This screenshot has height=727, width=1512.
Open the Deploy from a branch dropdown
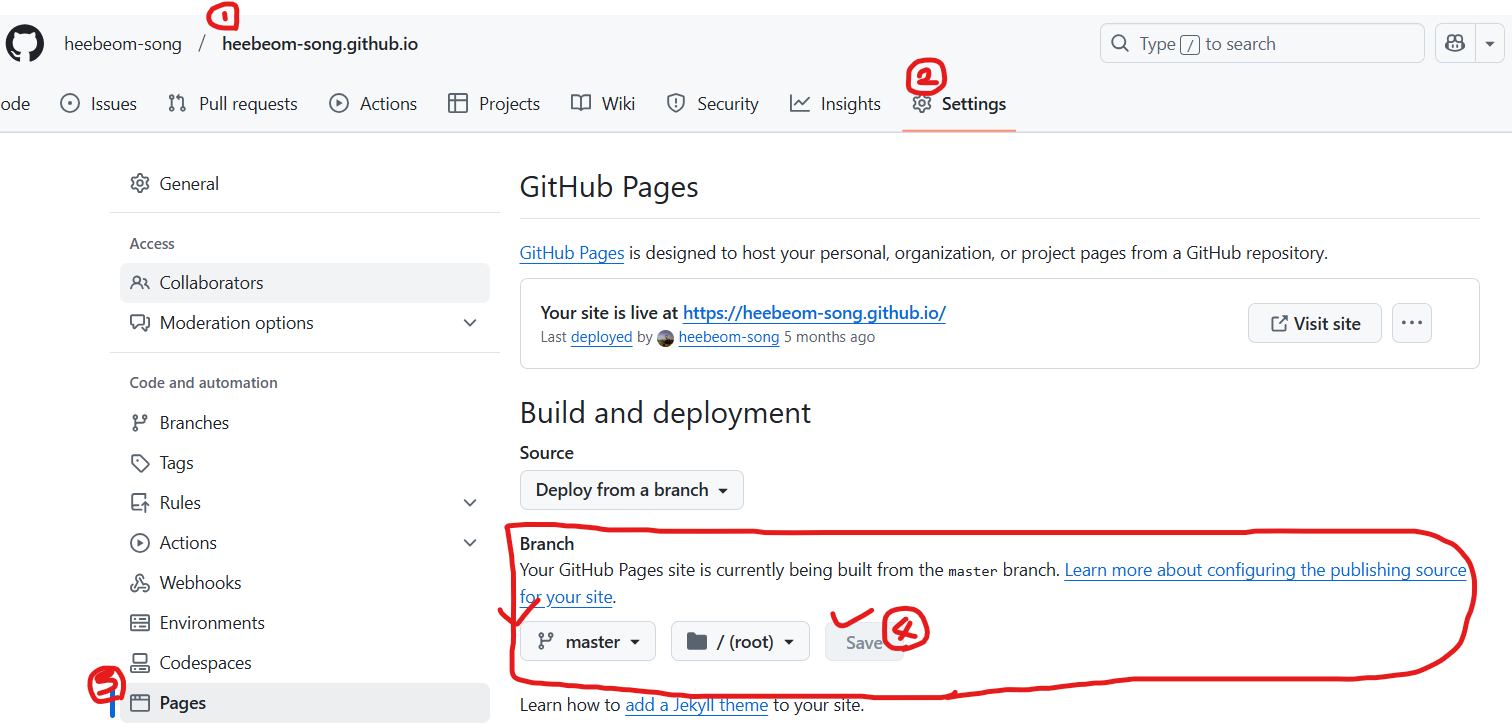[632, 490]
